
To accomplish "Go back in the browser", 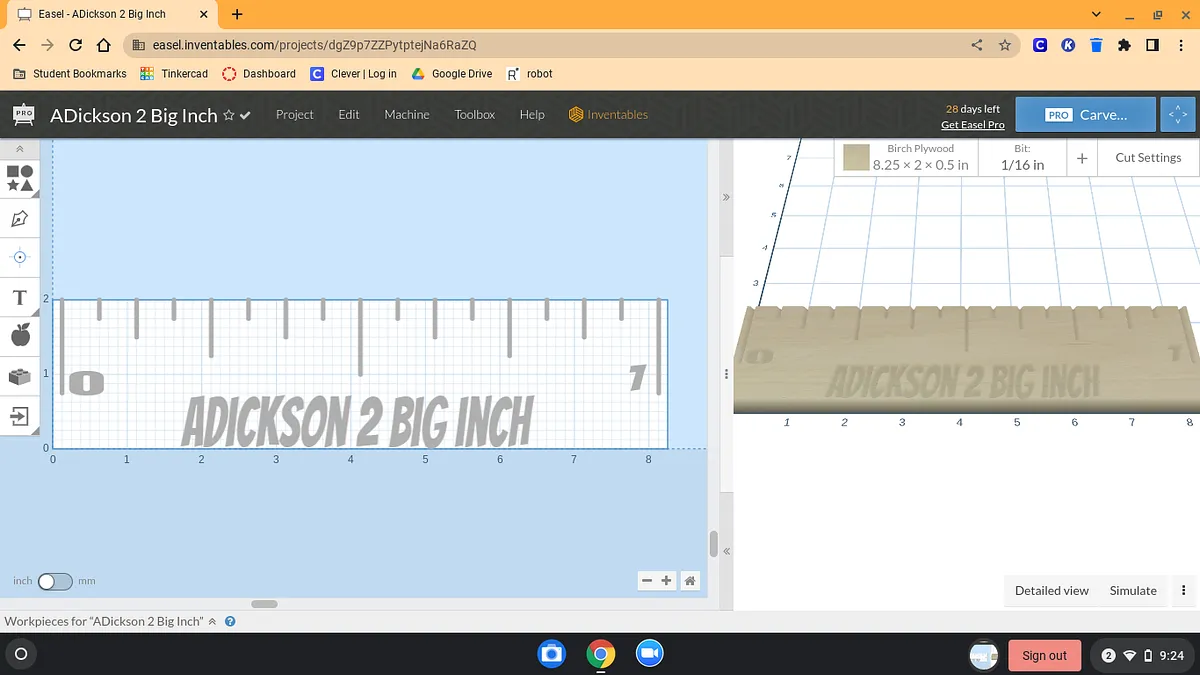I will 19,45.
